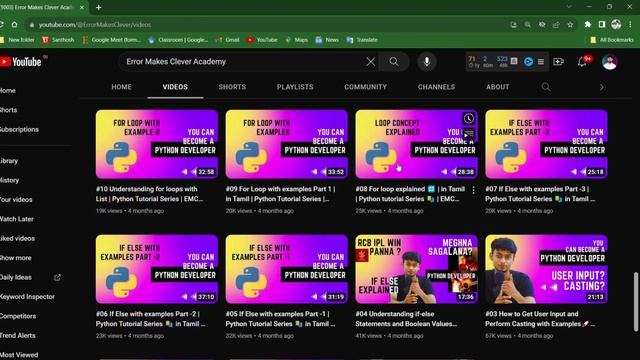The image size is (640, 360).
Task: Open Daily Ideas external link icon
Action: pos(57,278)
